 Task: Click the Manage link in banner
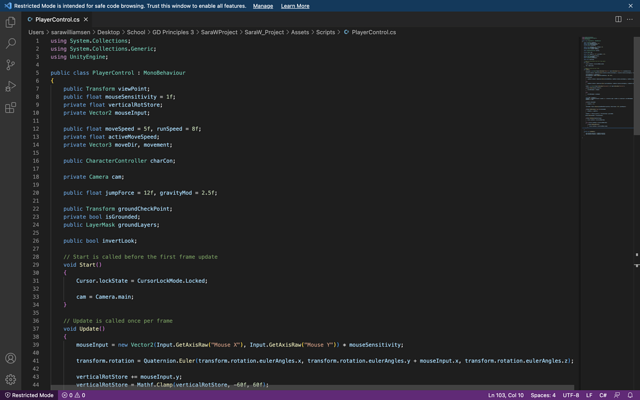tap(263, 6)
